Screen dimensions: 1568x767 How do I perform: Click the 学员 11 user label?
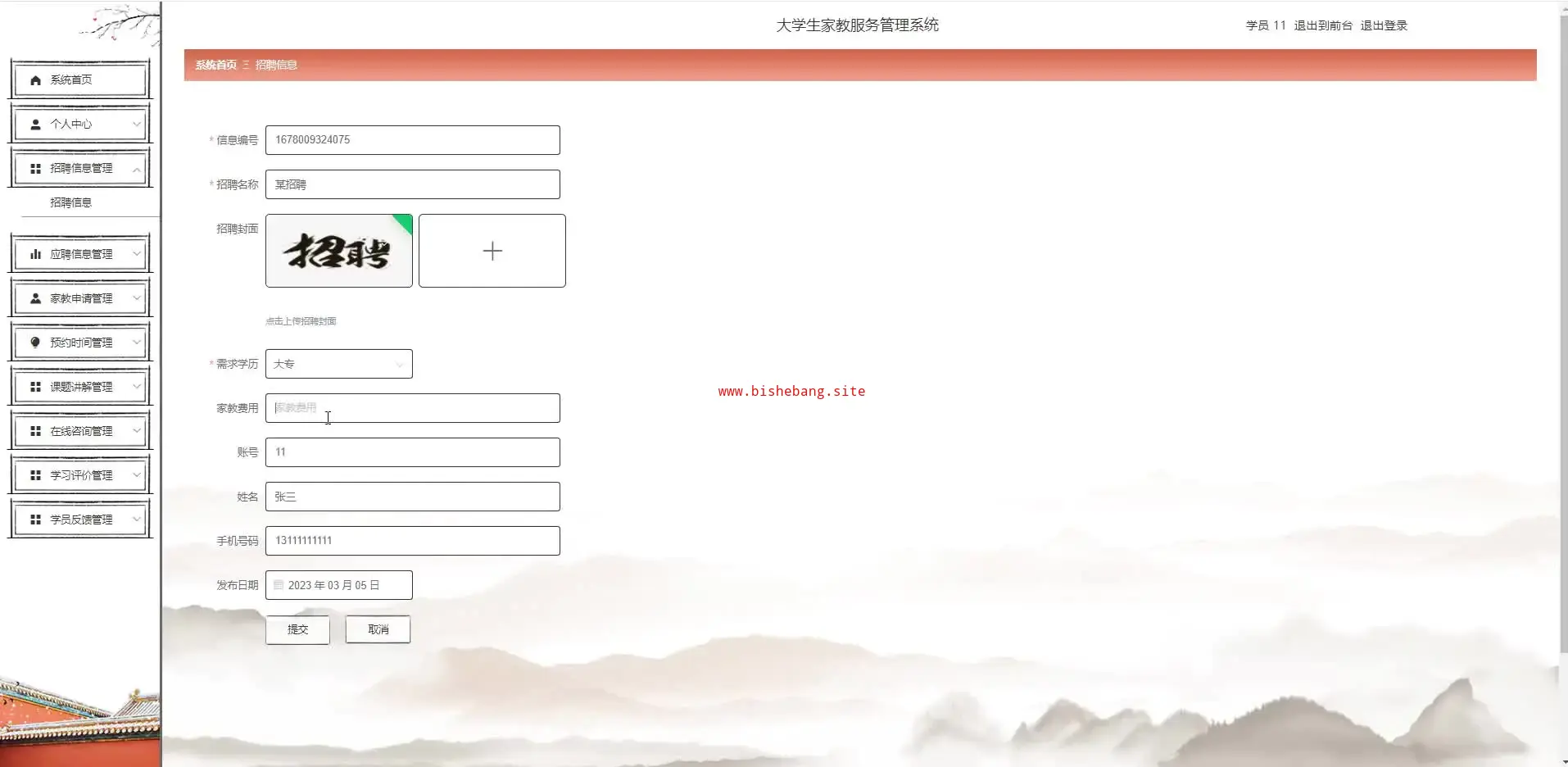[1266, 25]
